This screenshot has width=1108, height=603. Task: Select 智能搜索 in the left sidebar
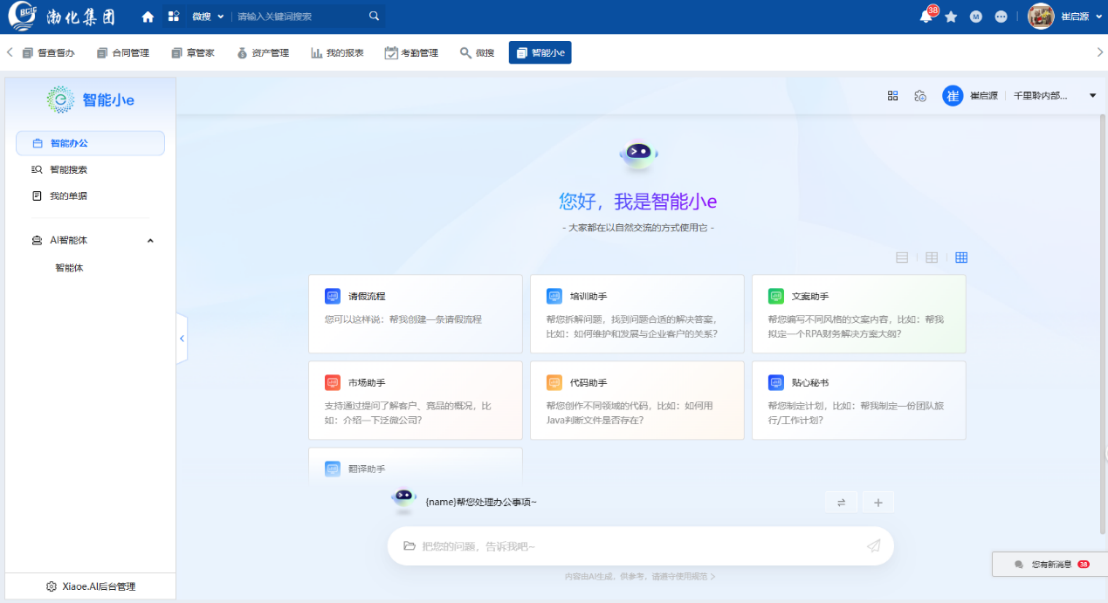tap(69, 170)
